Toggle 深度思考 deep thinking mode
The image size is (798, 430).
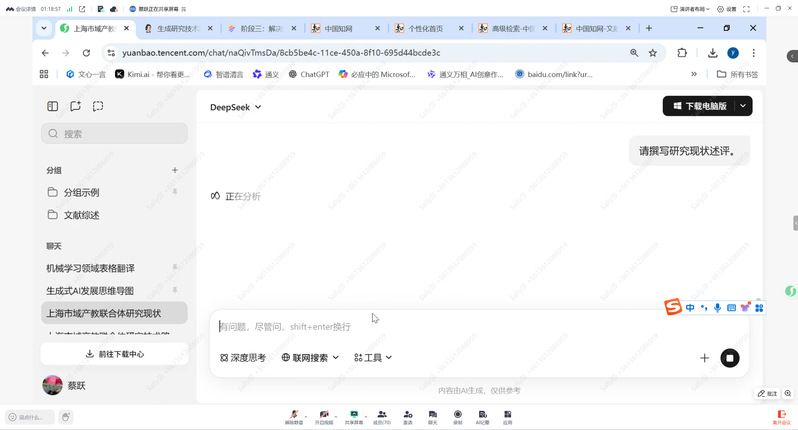(243, 357)
